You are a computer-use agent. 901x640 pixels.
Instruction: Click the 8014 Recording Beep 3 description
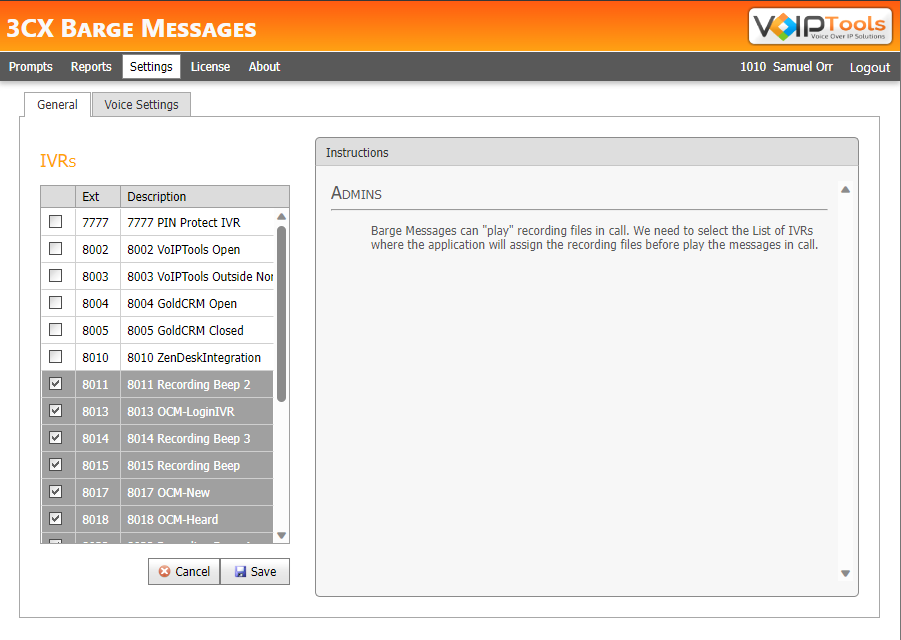189,438
